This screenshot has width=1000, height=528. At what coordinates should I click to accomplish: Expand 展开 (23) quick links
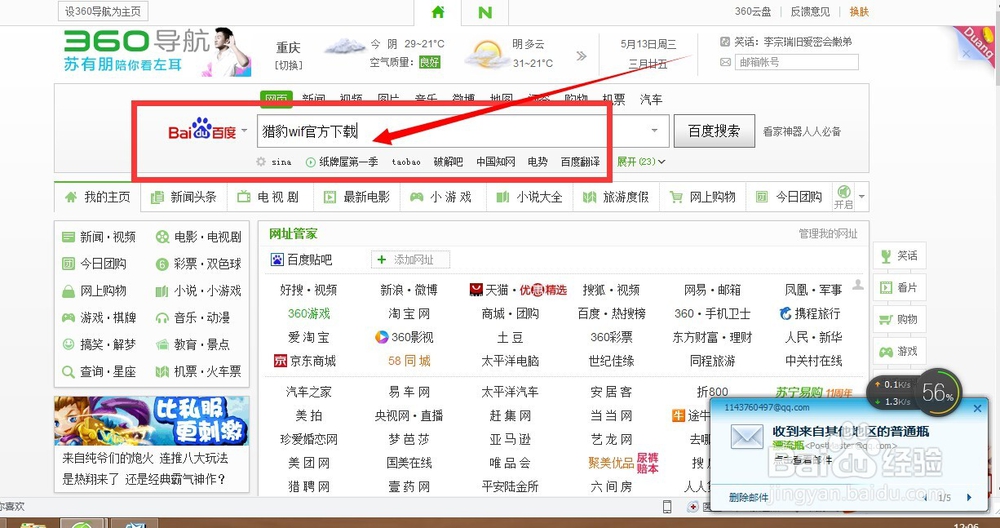640,162
